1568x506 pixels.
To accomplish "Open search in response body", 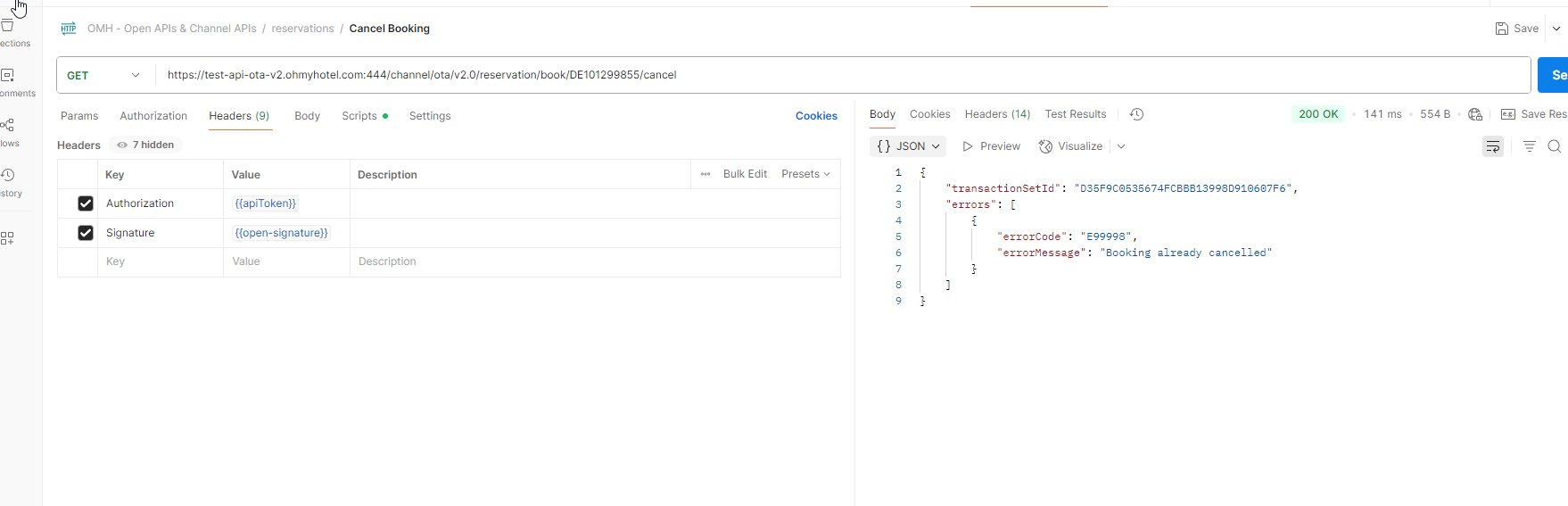I will coord(1554,146).
